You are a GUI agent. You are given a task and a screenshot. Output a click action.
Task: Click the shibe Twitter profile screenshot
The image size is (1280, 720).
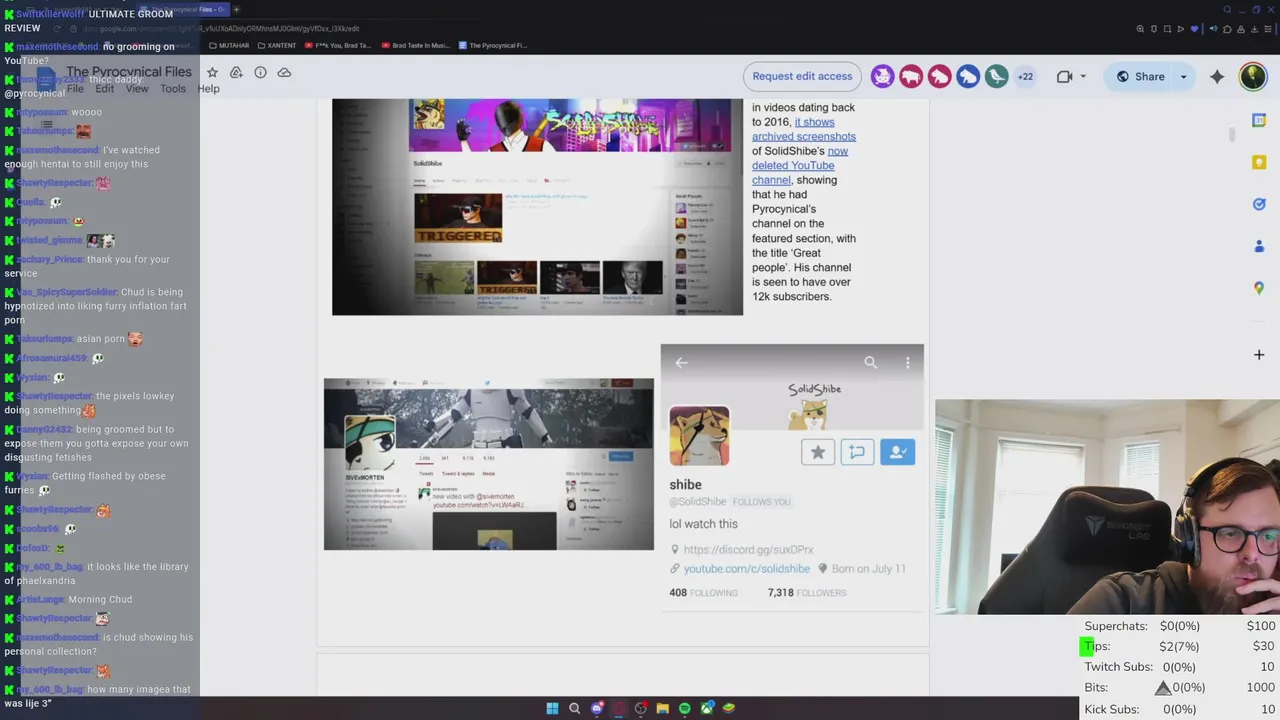tap(792, 477)
